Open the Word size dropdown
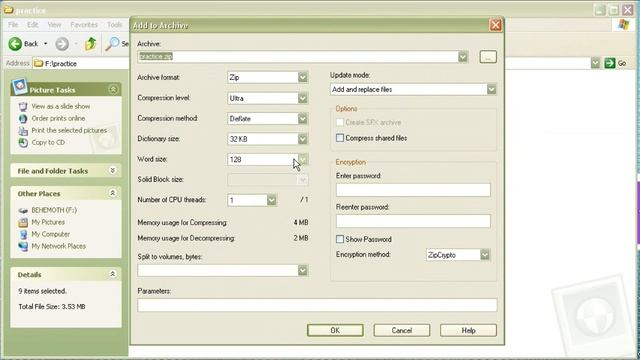Screen dimensions: 640x360 click(x=302, y=159)
